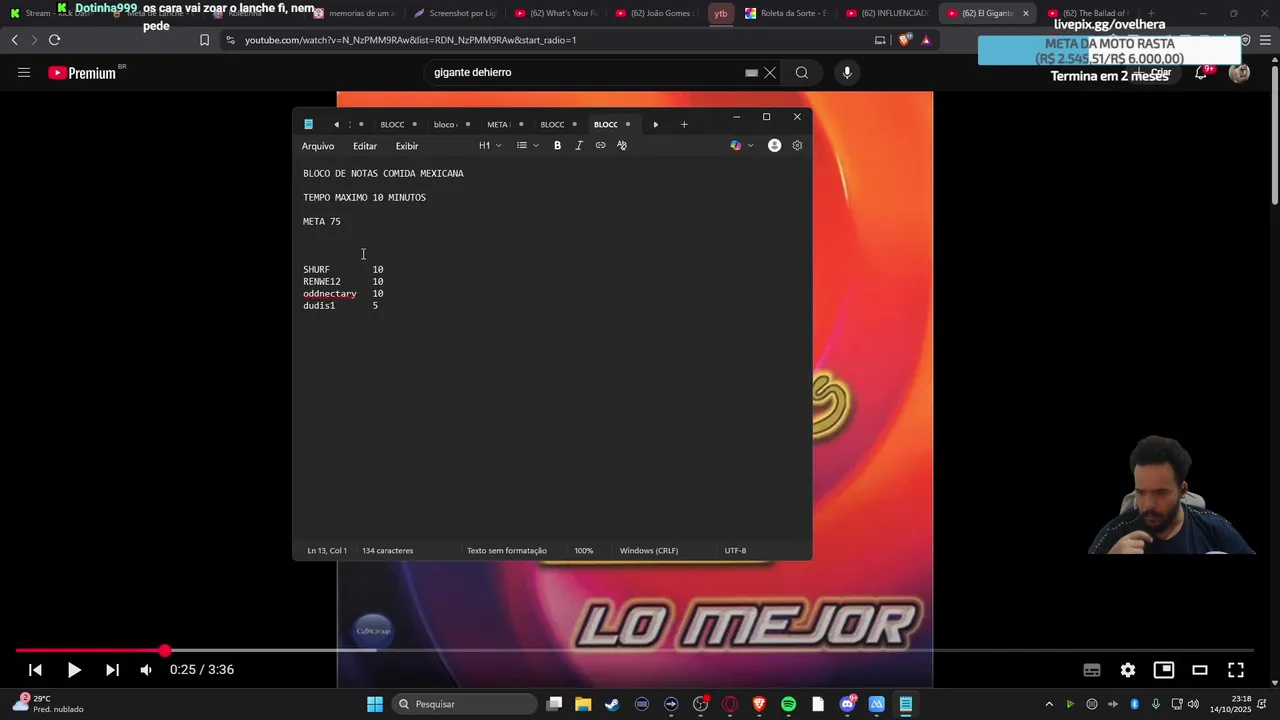Screen dimensions: 1280x720
Task: Click the 'oddnectary' row in Notepad
Action: pyautogui.click(x=343, y=294)
